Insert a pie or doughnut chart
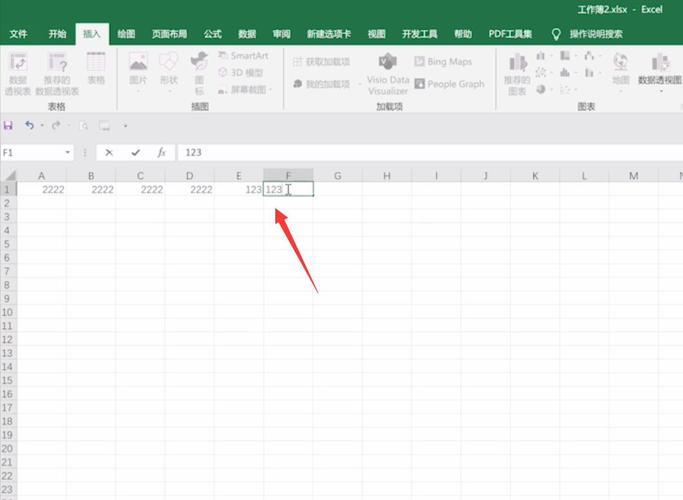 541,89
